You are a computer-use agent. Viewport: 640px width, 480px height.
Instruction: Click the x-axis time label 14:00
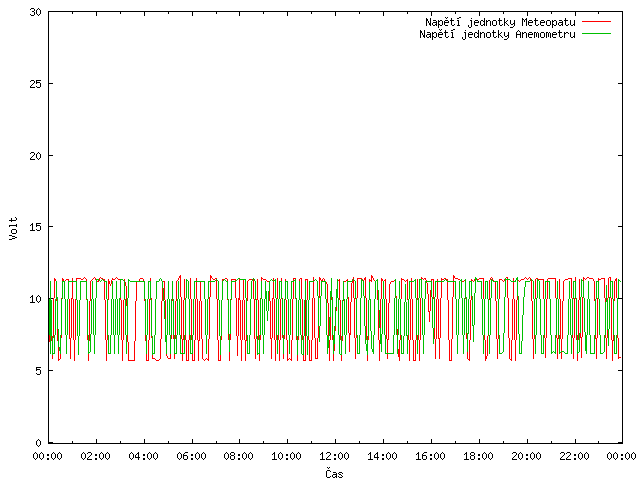click(382, 456)
